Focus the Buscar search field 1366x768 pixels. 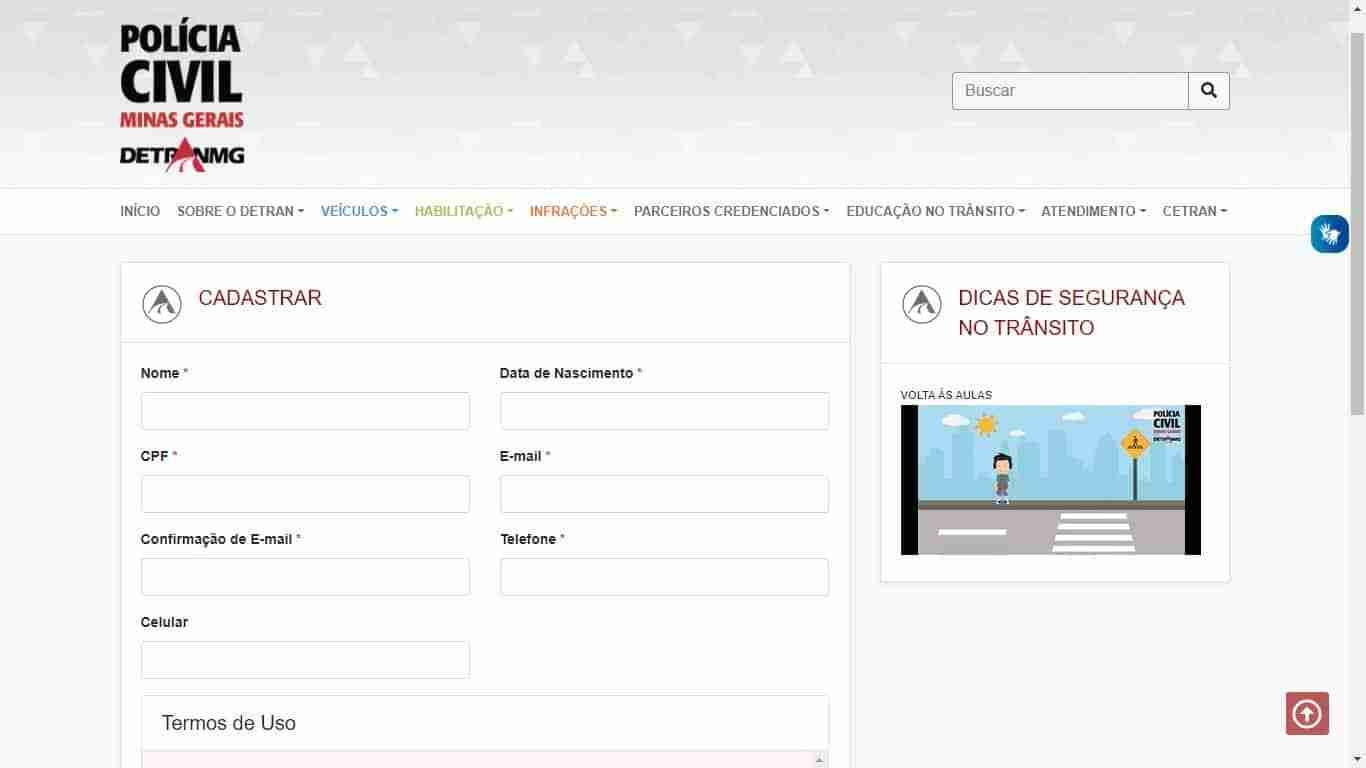[1070, 91]
